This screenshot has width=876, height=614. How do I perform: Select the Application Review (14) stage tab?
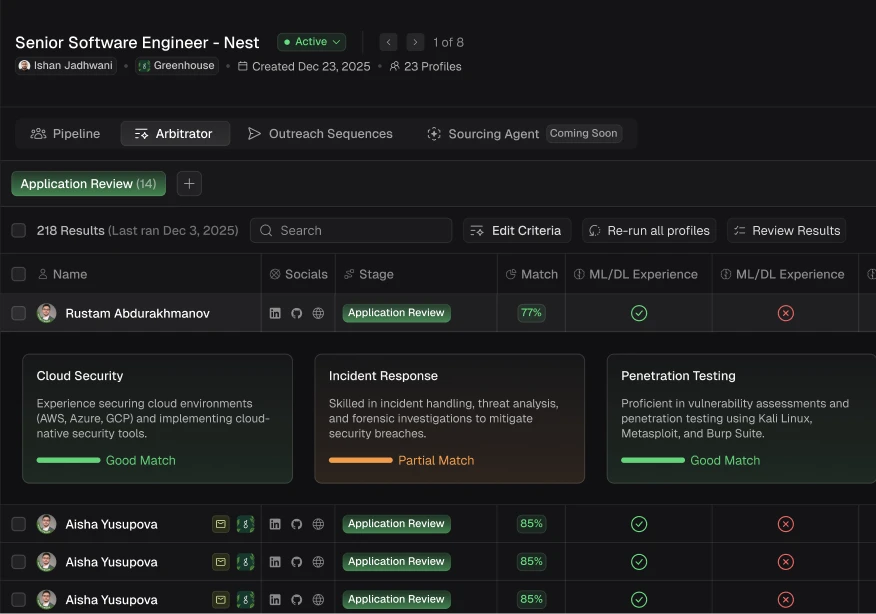pos(88,184)
